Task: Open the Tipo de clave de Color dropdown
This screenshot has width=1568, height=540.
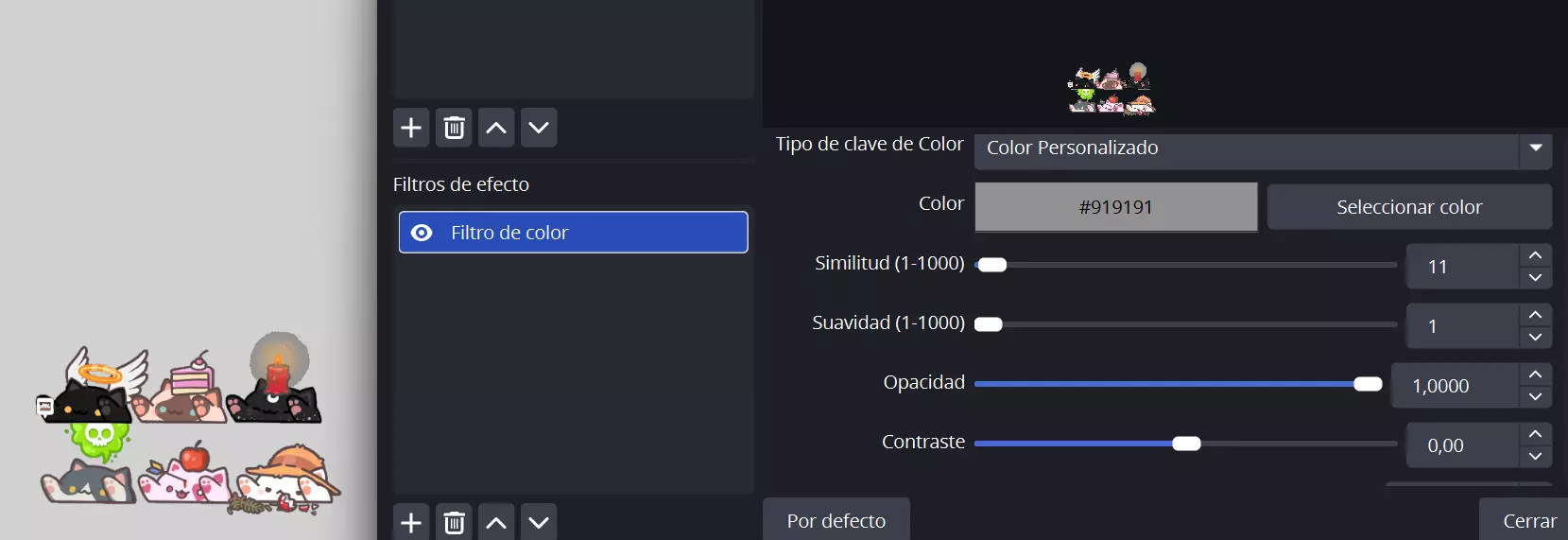Action: [x=1263, y=148]
